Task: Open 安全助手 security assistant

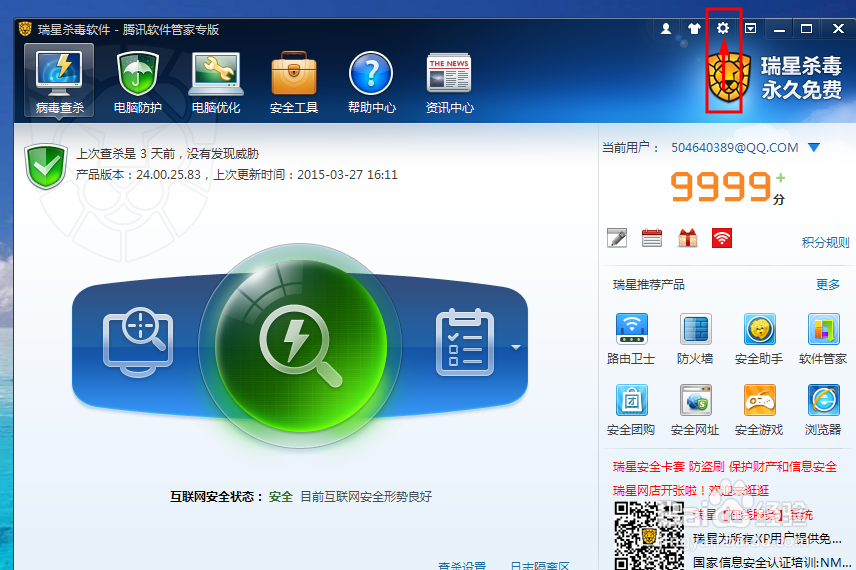Action: tap(759, 339)
